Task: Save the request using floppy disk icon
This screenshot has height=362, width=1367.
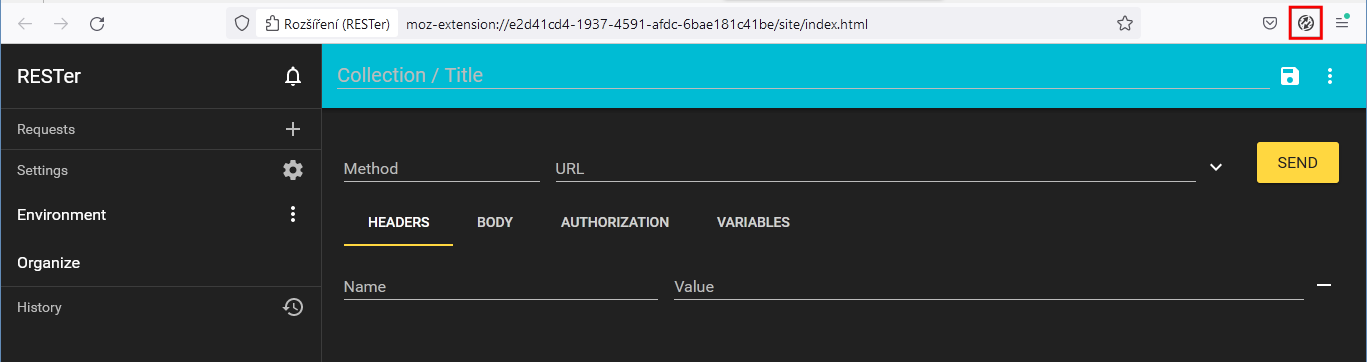Action: pos(1290,76)
